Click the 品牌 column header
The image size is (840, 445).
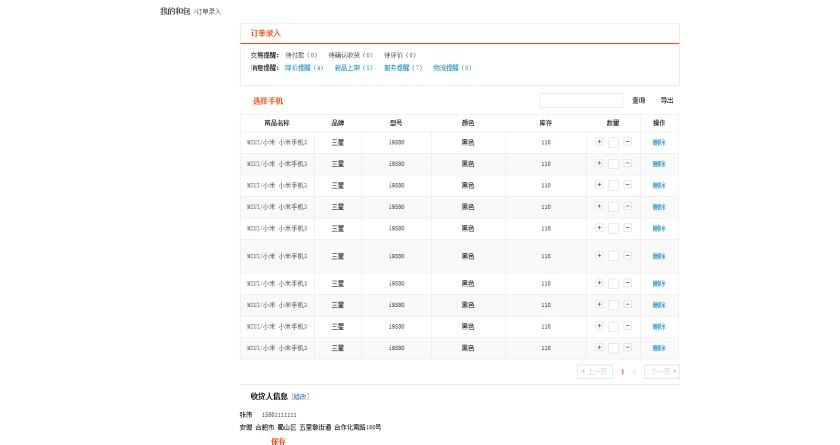click(338, 123)
